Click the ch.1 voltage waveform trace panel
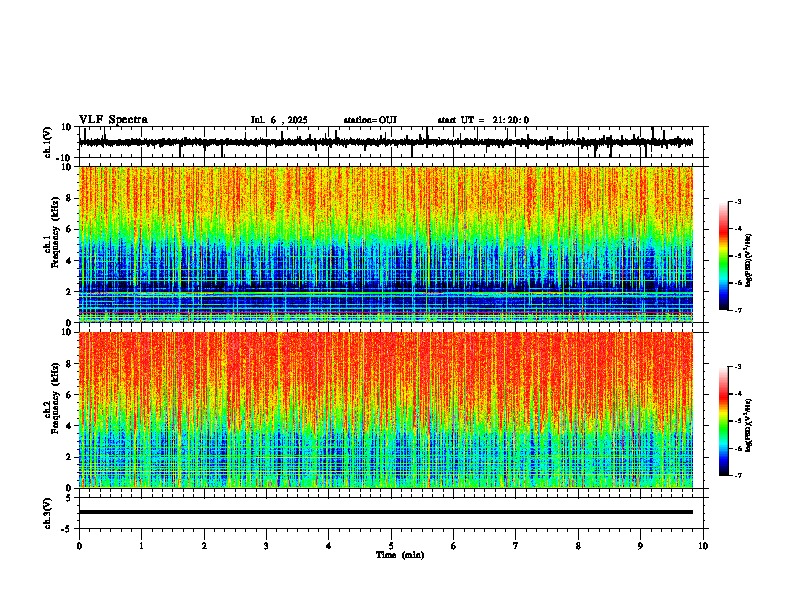Viewport: 792px width, 612px height. point(390,142)
